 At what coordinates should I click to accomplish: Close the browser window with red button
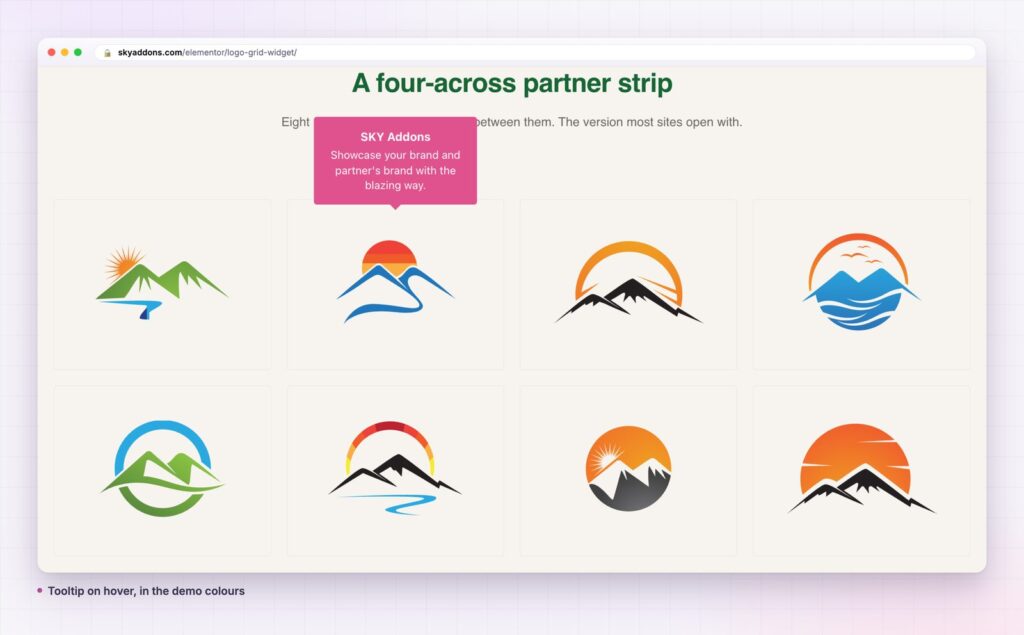(52, 52)
